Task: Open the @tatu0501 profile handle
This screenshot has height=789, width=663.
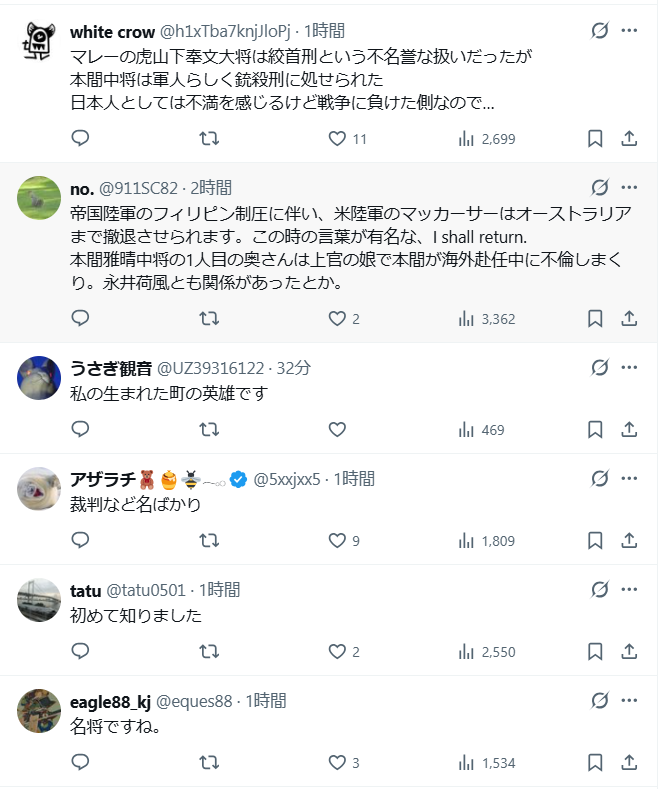Action: 149,590
